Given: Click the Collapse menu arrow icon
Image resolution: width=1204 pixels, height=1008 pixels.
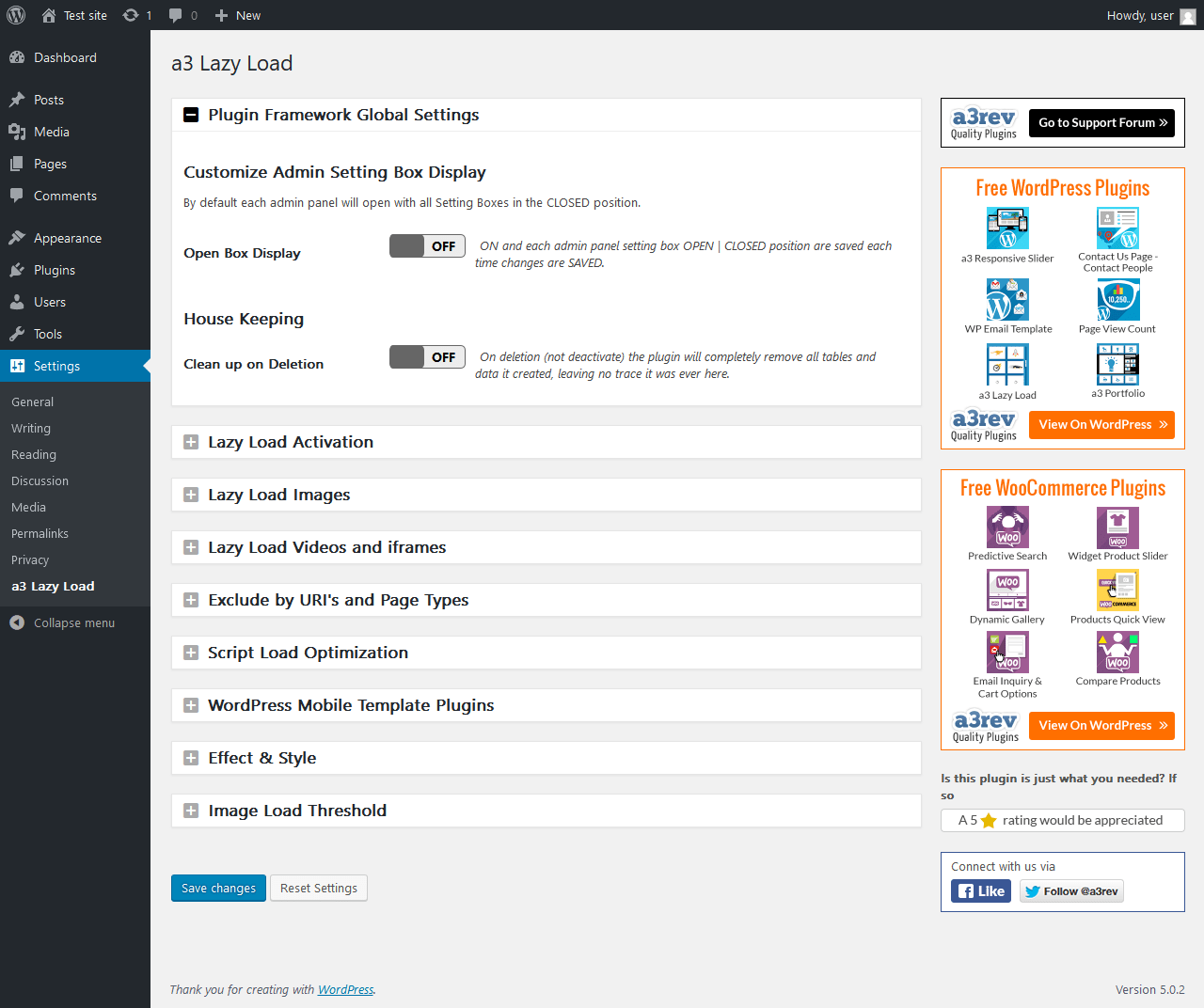Looking at the screenshot, I should [17, 622].
